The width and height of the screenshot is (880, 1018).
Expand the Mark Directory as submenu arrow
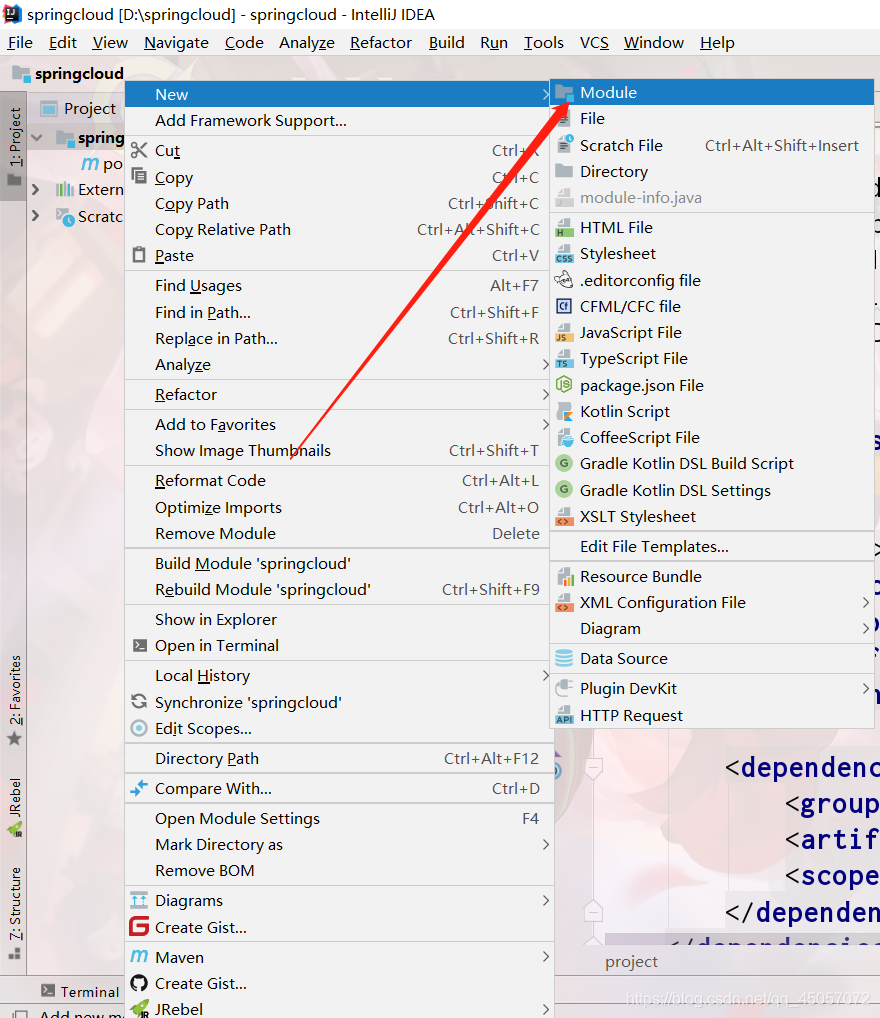[546, 845]
